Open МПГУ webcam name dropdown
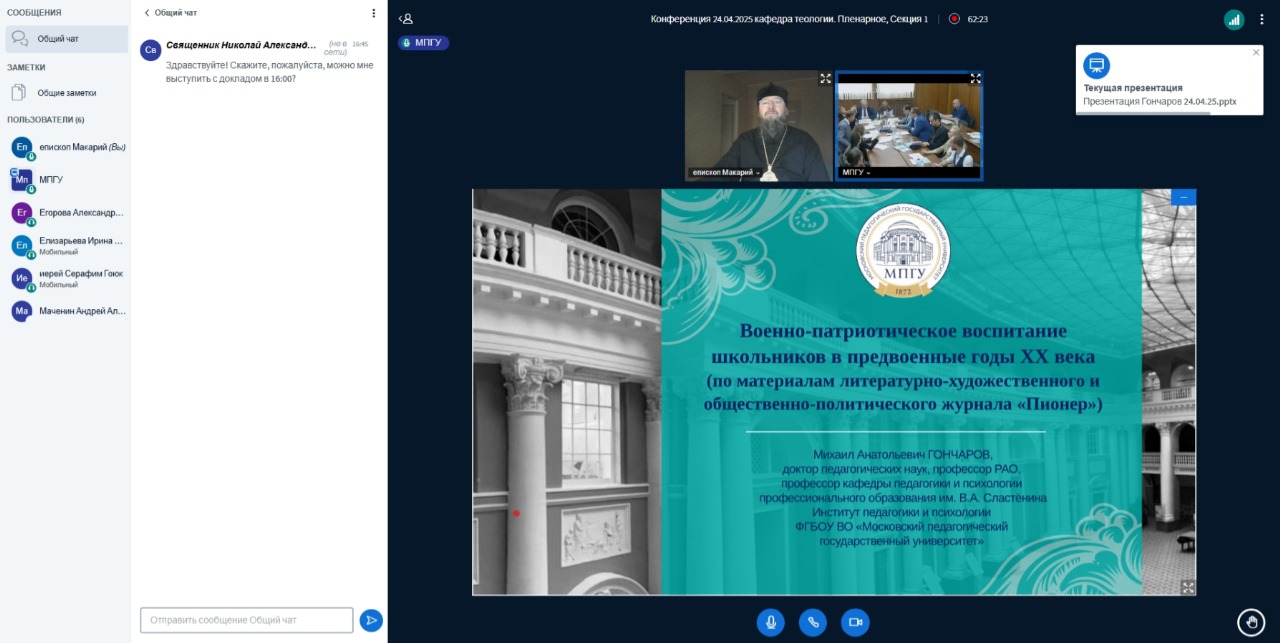The height and width of the screenshot is (643, 1280). click(x=856, y=173)
